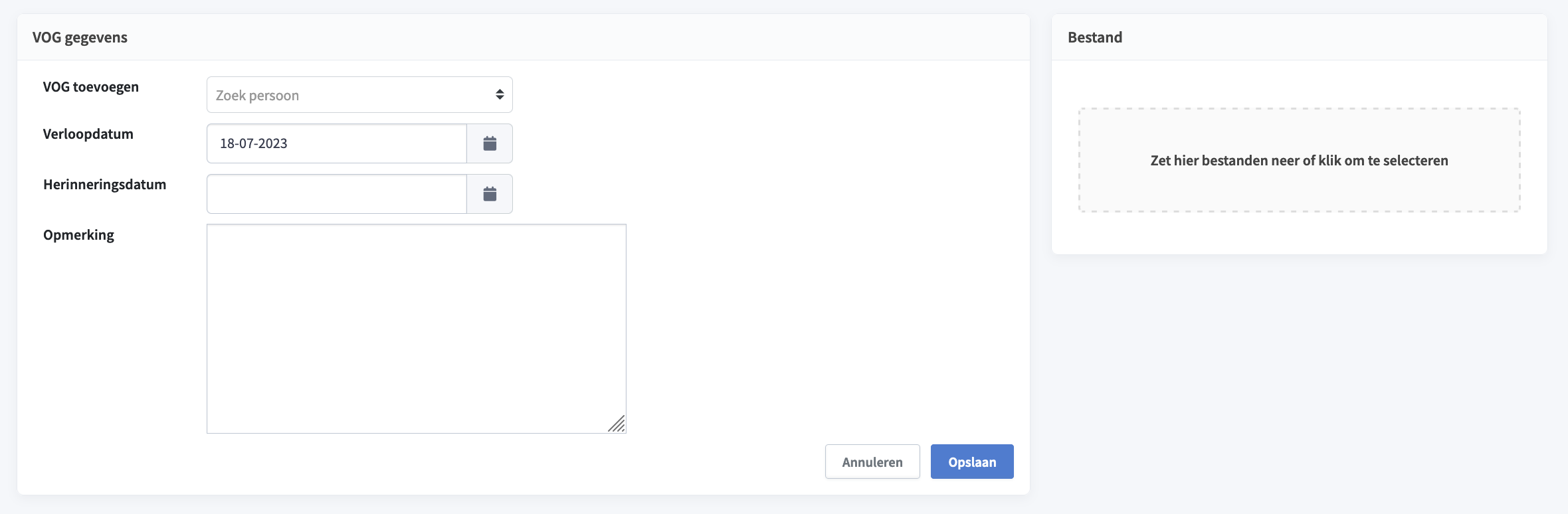Click the Bestand panel header
The image size is (1568, 514).
[1094, 37]
